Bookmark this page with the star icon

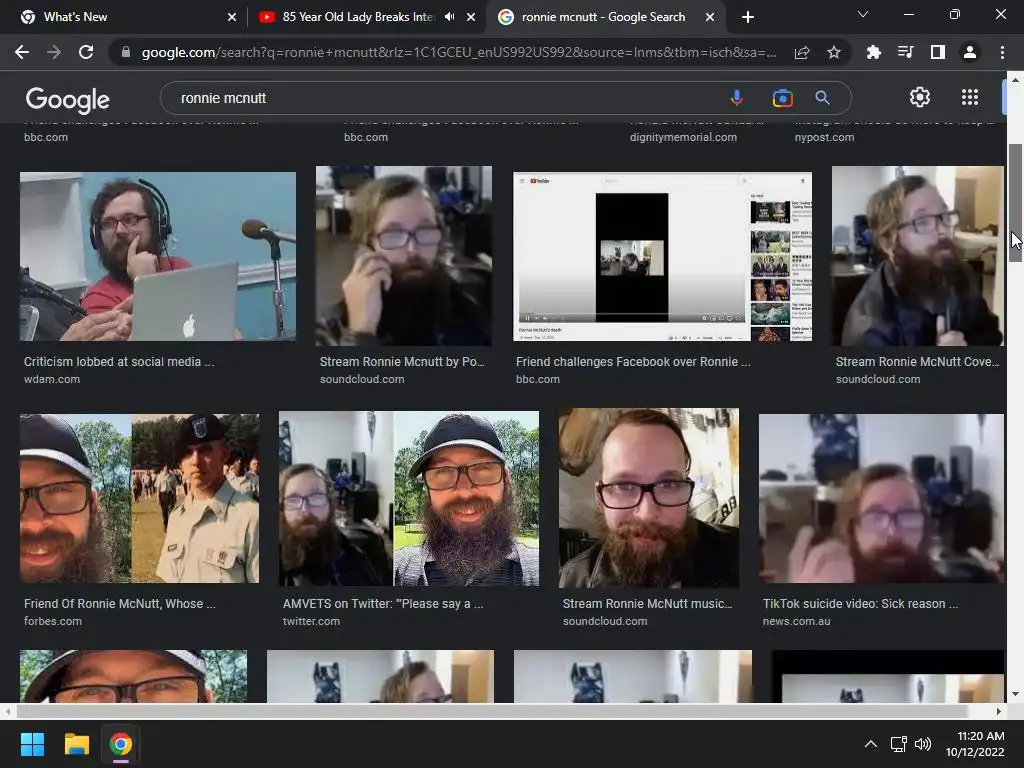(x=834, y=52)
